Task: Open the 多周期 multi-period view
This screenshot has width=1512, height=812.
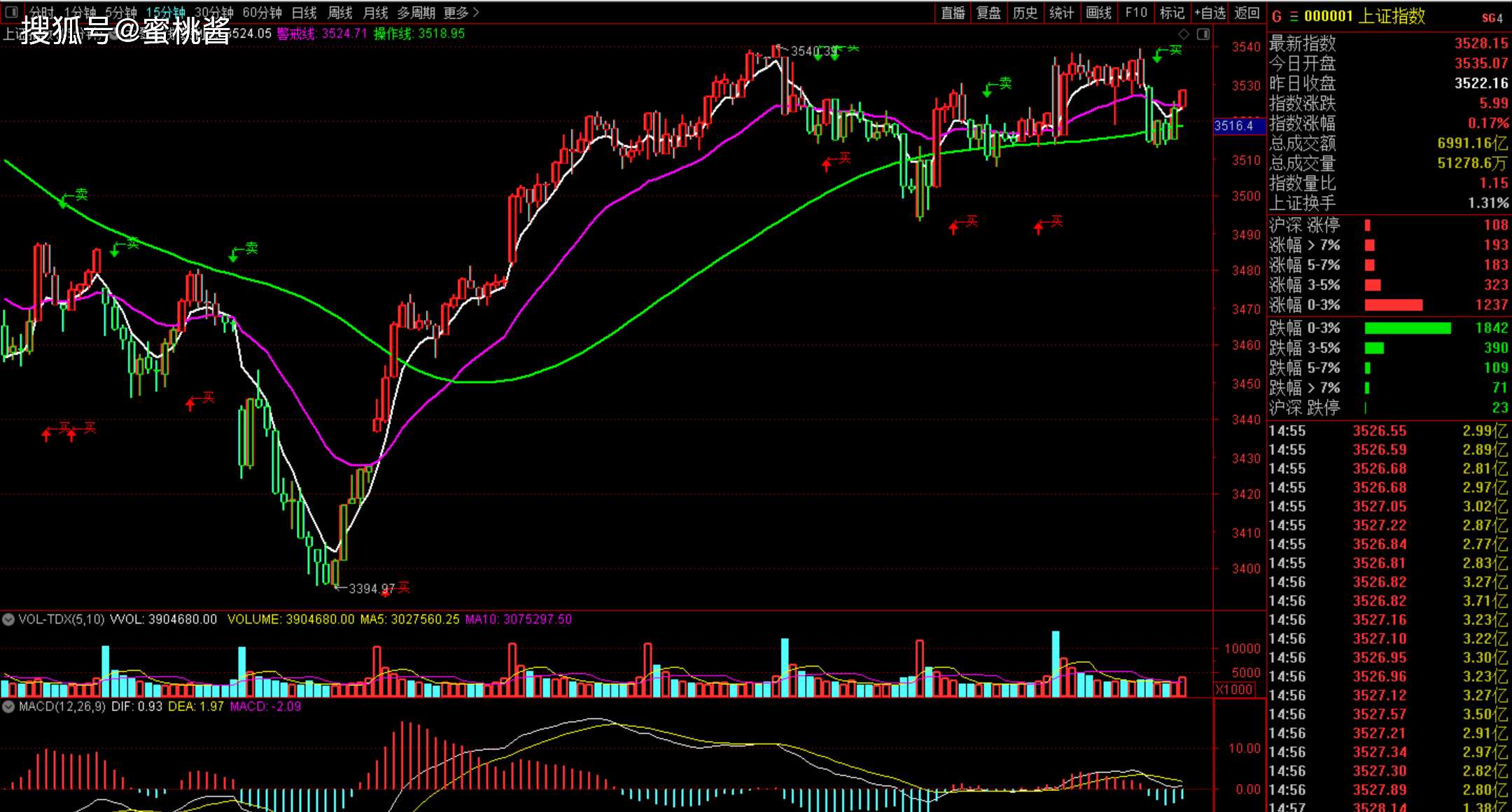Action: (x=416, y=13)
